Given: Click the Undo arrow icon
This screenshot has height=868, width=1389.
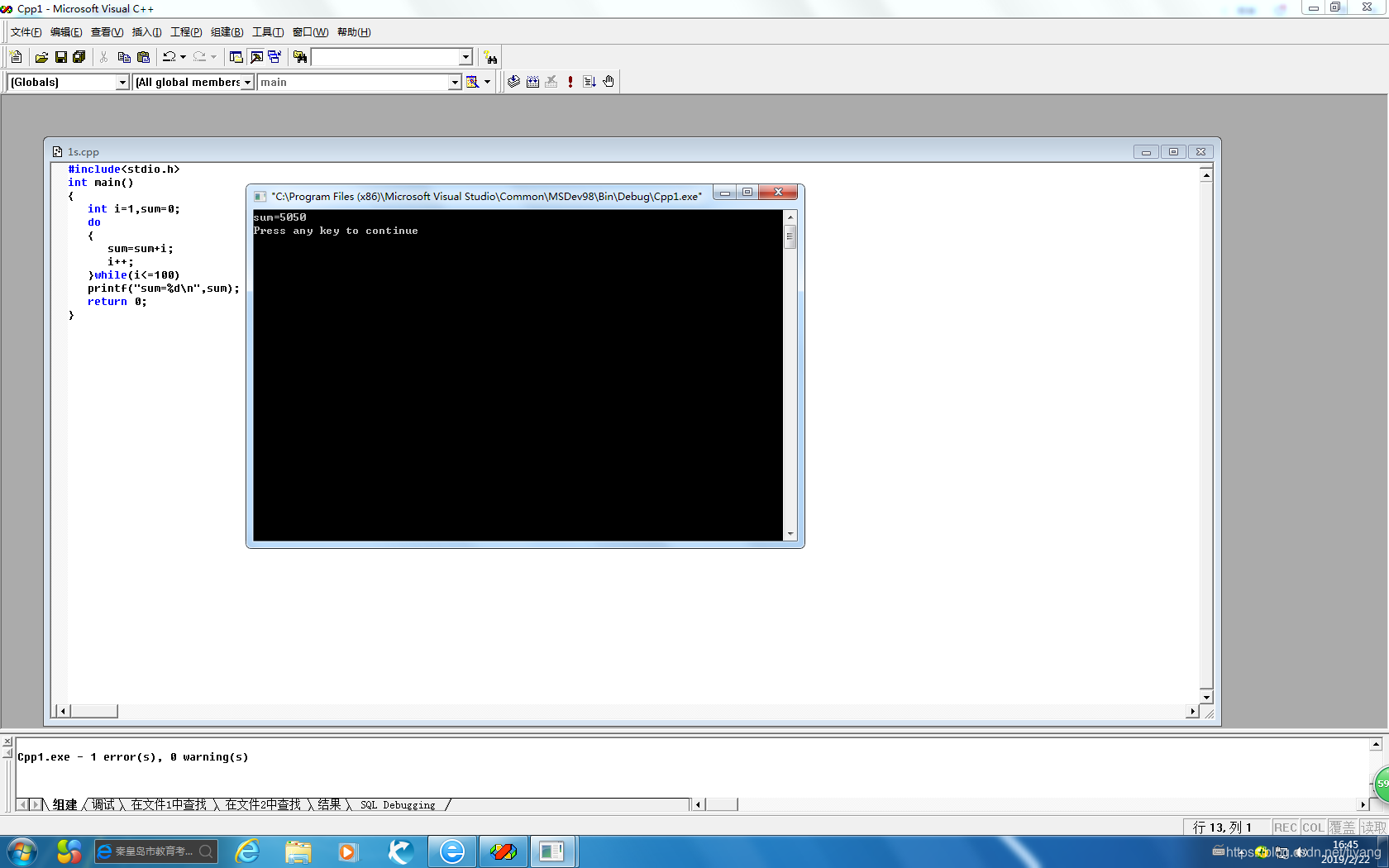Looking at the screenshot, I should [169, 57].
